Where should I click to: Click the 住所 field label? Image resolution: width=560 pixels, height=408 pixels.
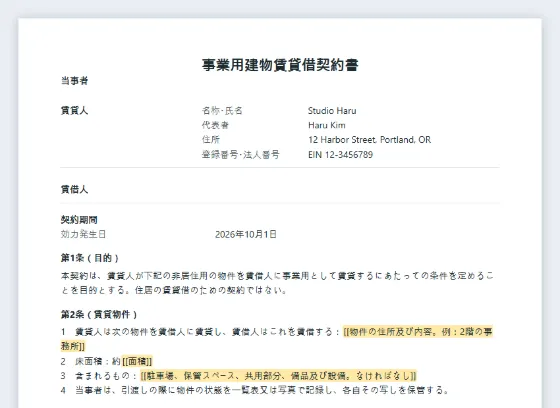[211, 140]
